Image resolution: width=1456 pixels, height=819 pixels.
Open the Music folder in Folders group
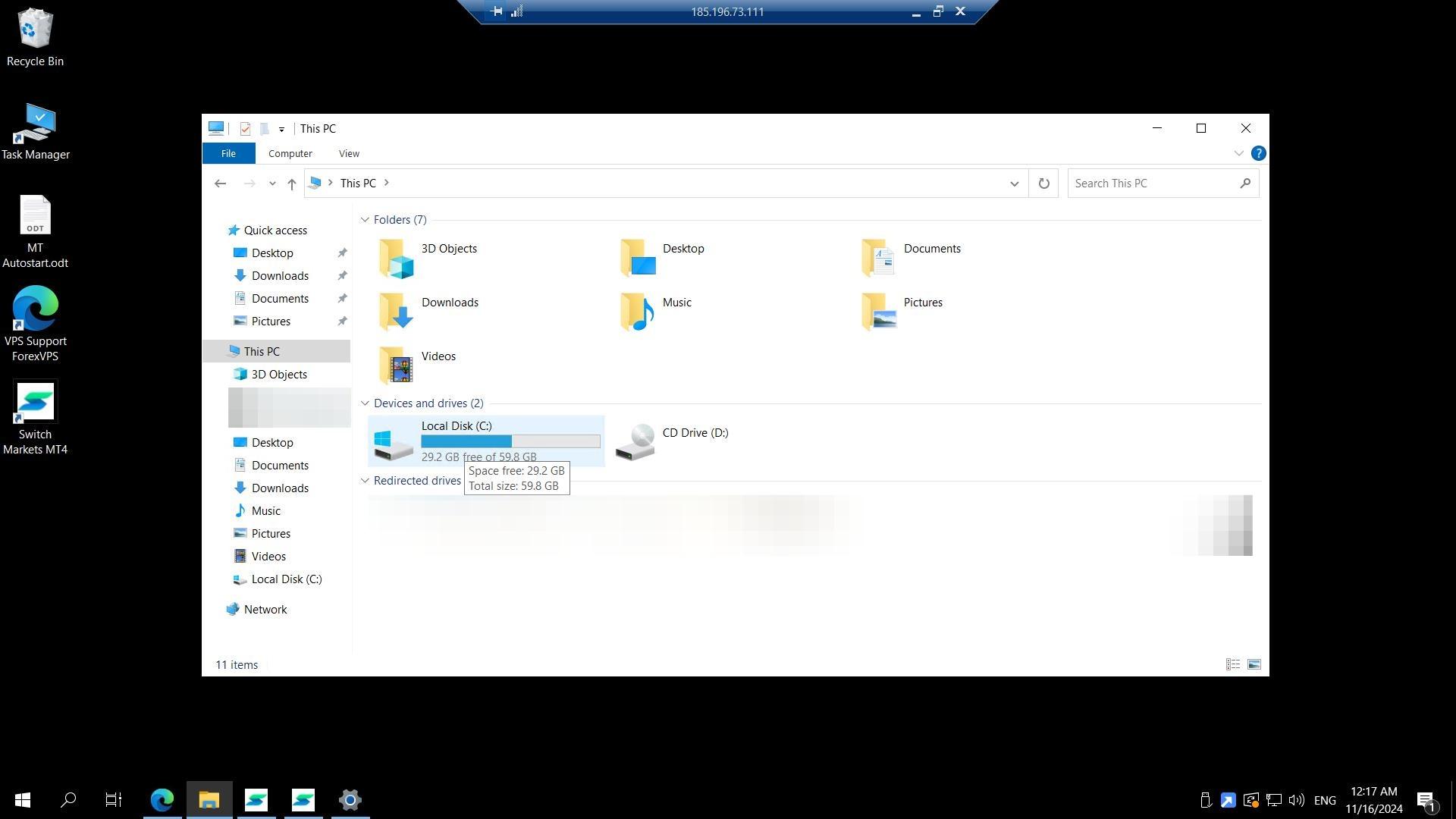656,312
